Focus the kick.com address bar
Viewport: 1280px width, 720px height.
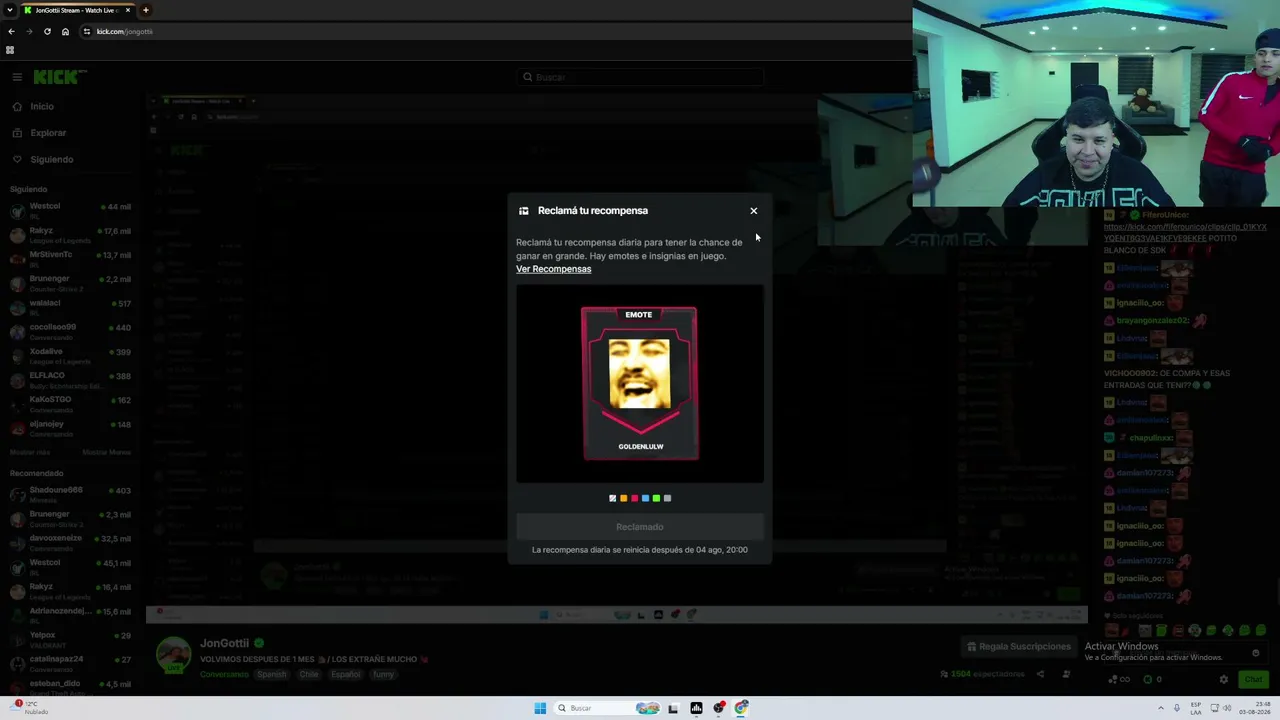click(495, 31)
